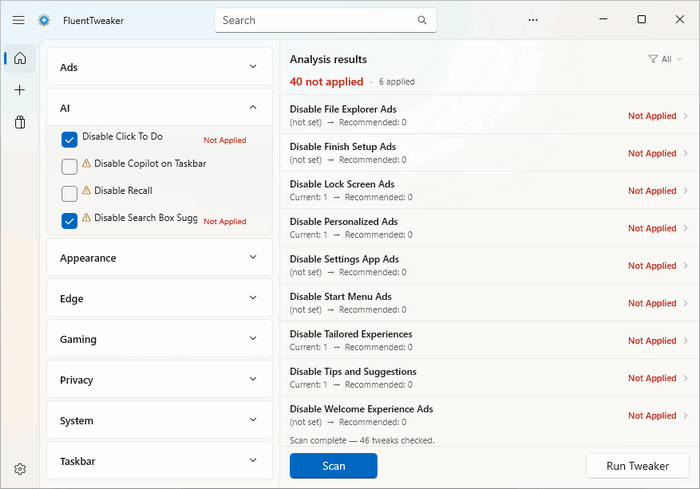The height and width of the screenshot is (489, 700).
Task: Open the three-dot more options menu
Action: [x=533, y=20]
